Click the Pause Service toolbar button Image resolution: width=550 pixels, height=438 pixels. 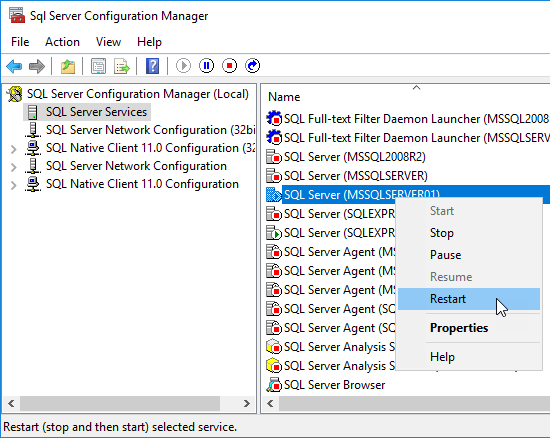[x=207, y=66]
